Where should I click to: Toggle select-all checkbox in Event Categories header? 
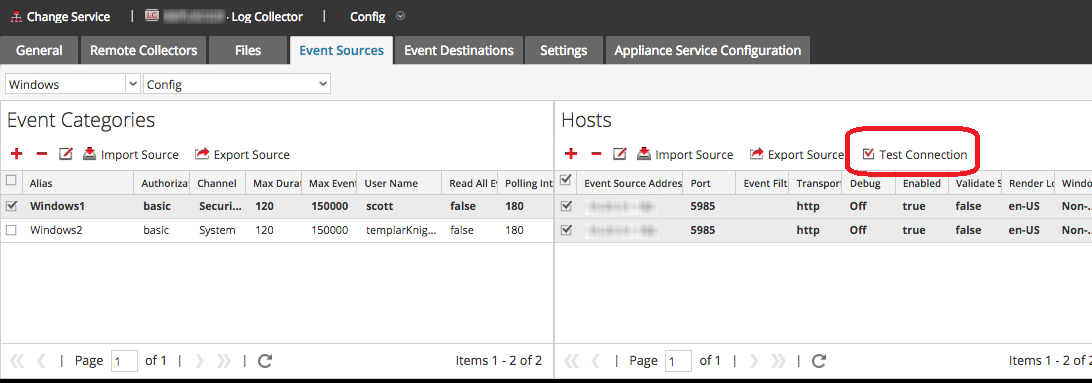11,180
